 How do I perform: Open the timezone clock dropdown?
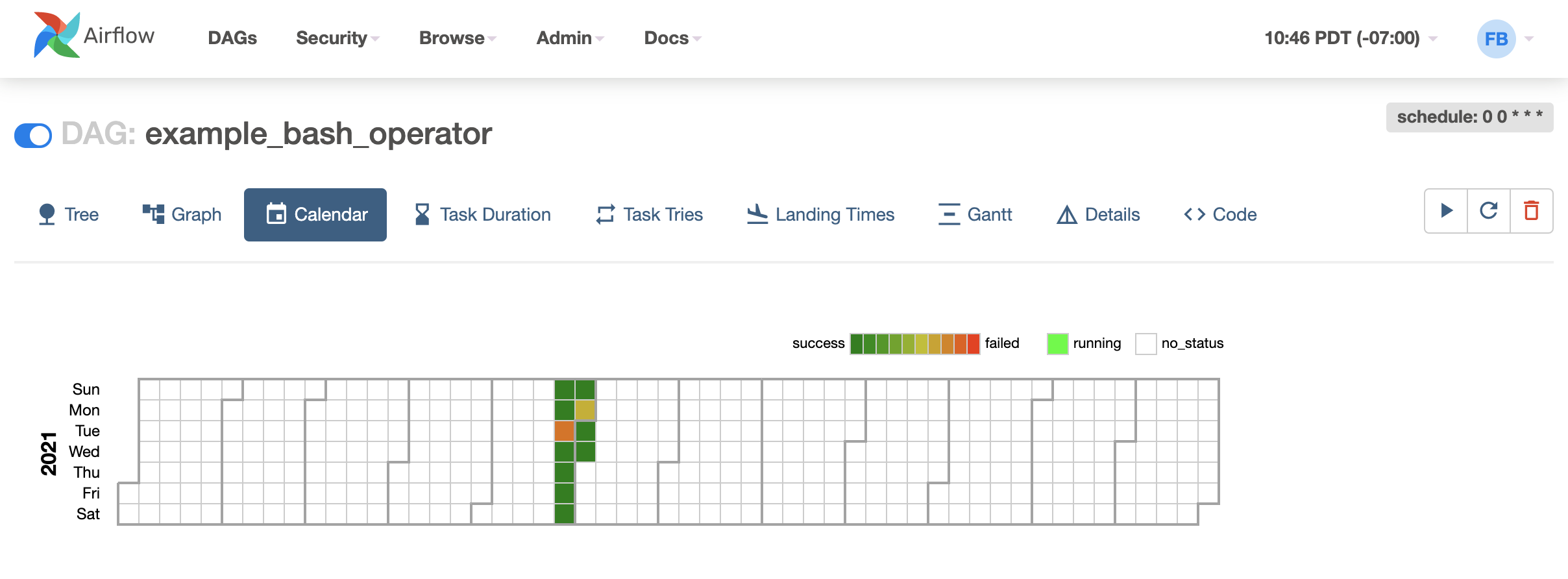(1350, 38)
